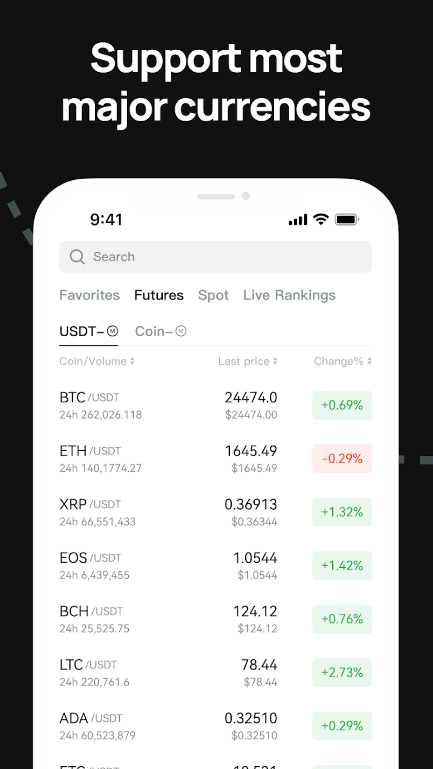The width and height of the screenshot is (433, 769).
Task: Tap the ETH -0.29% change badge
Action: (342, 459)
